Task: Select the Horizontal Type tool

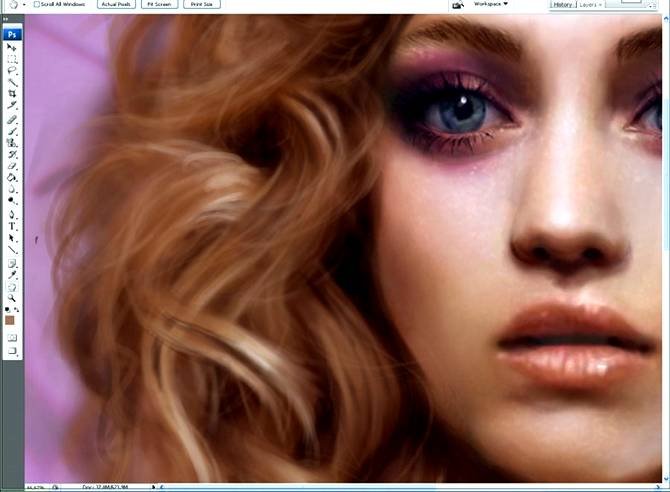Action: (x=13, y=226)
